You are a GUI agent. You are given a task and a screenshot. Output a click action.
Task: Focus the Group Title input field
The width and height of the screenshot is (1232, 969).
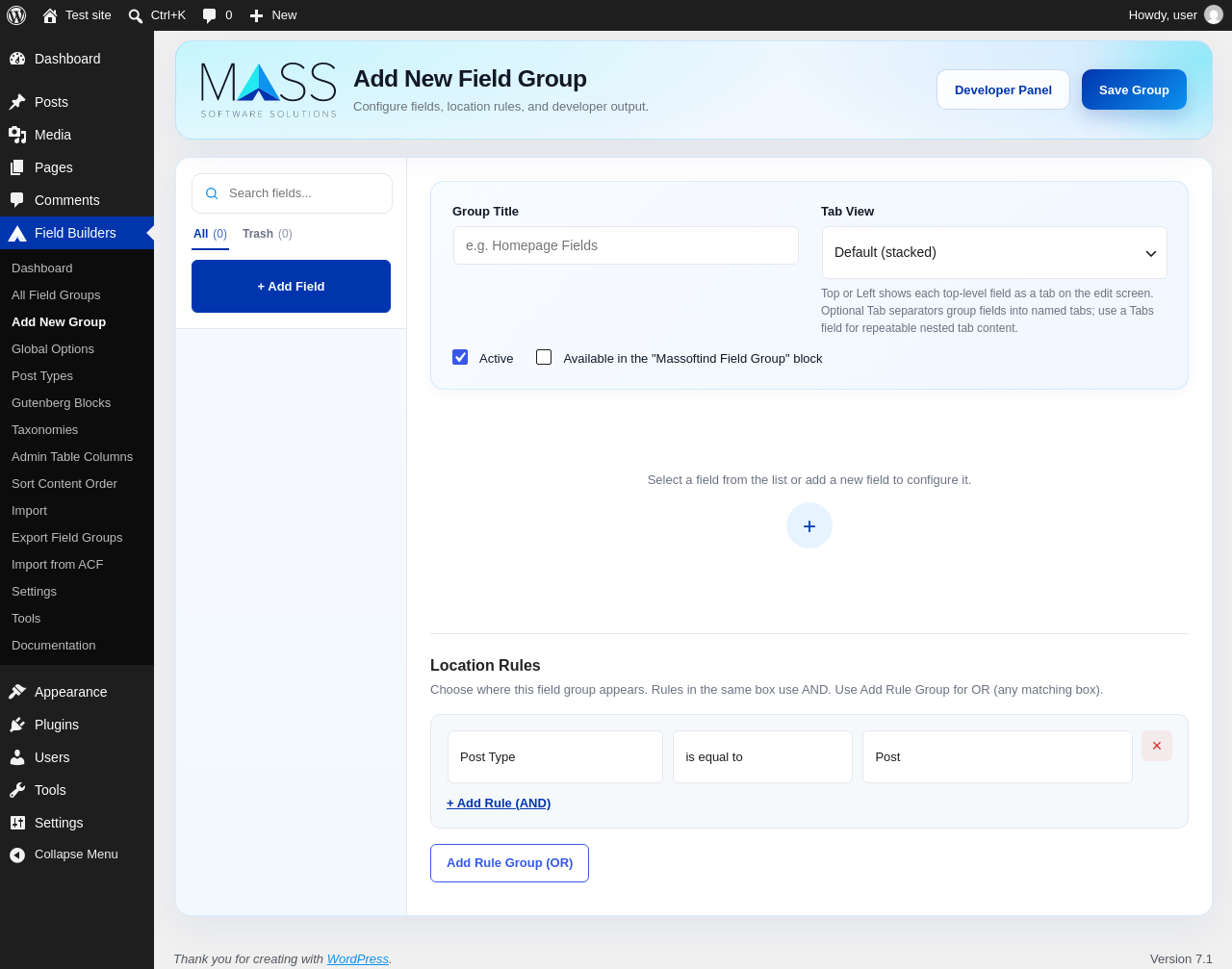[626, 245]
